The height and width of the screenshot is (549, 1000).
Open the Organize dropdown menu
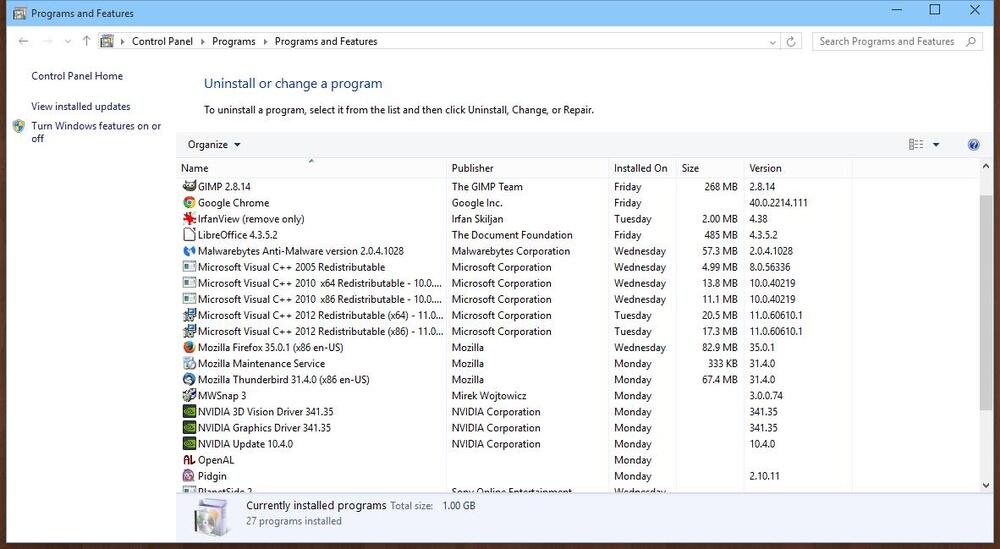(x=214, y=145)
